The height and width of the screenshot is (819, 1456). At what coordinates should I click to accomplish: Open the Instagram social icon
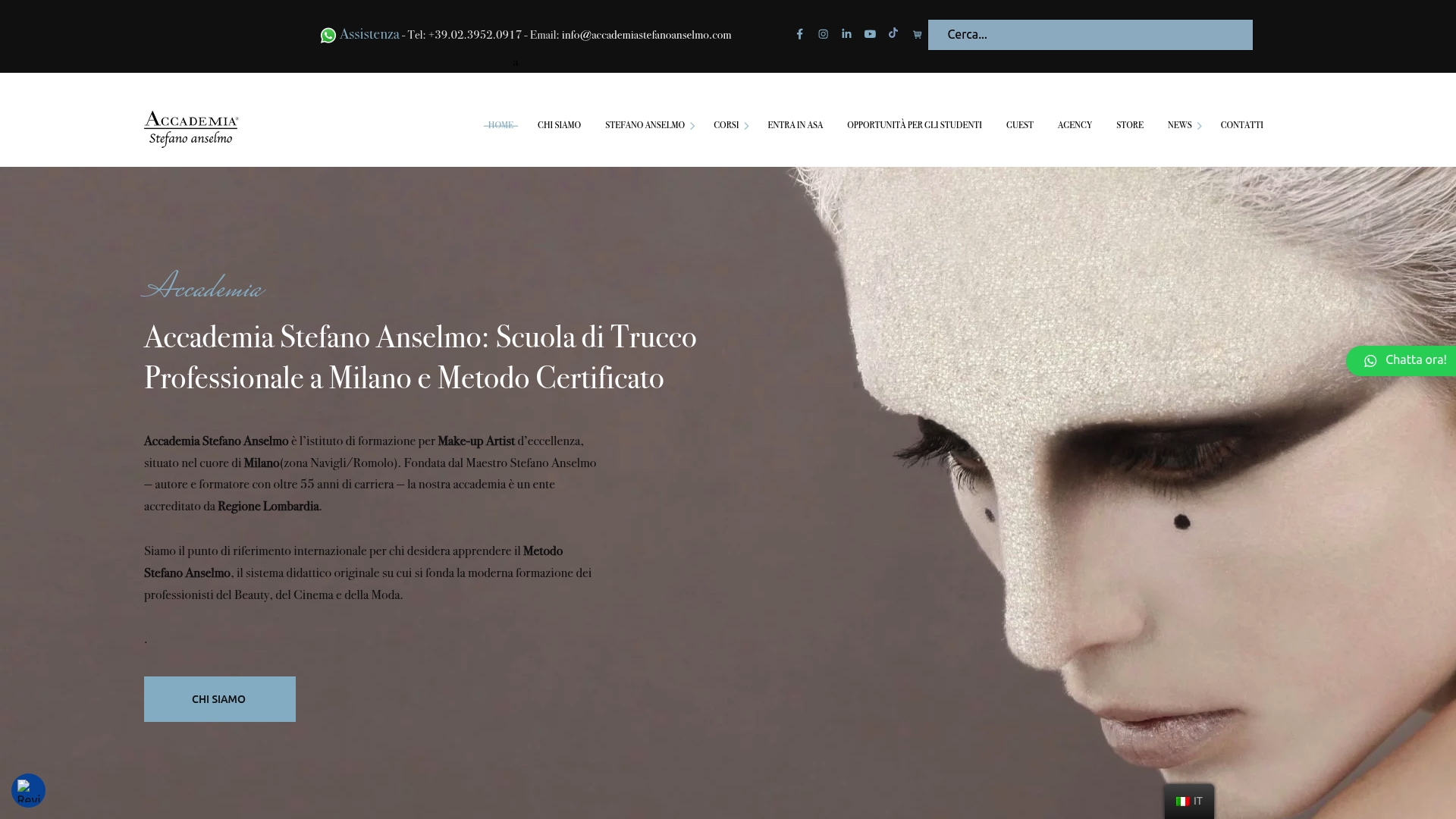coord(823,34)
